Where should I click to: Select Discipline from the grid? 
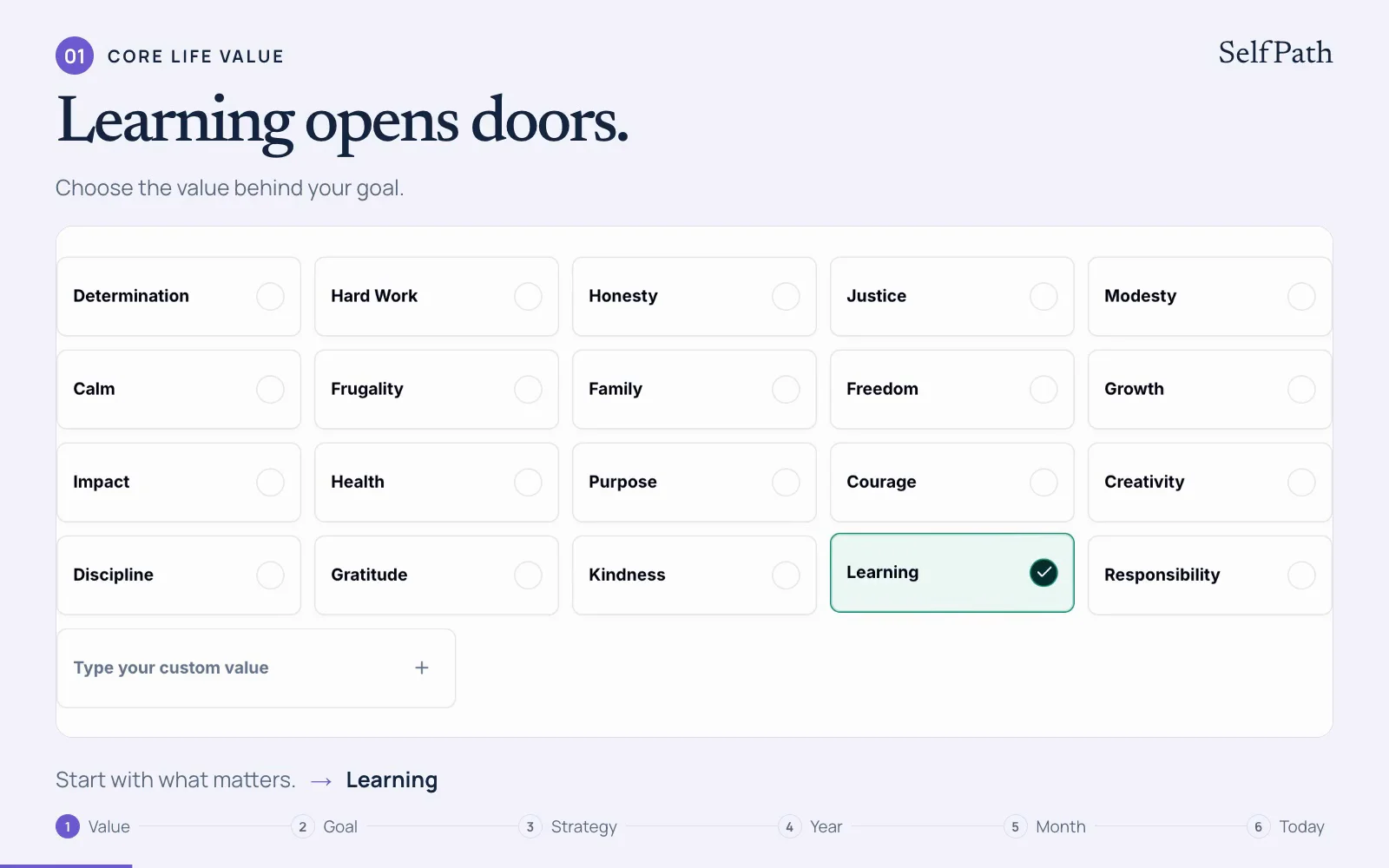click(179, 575)
